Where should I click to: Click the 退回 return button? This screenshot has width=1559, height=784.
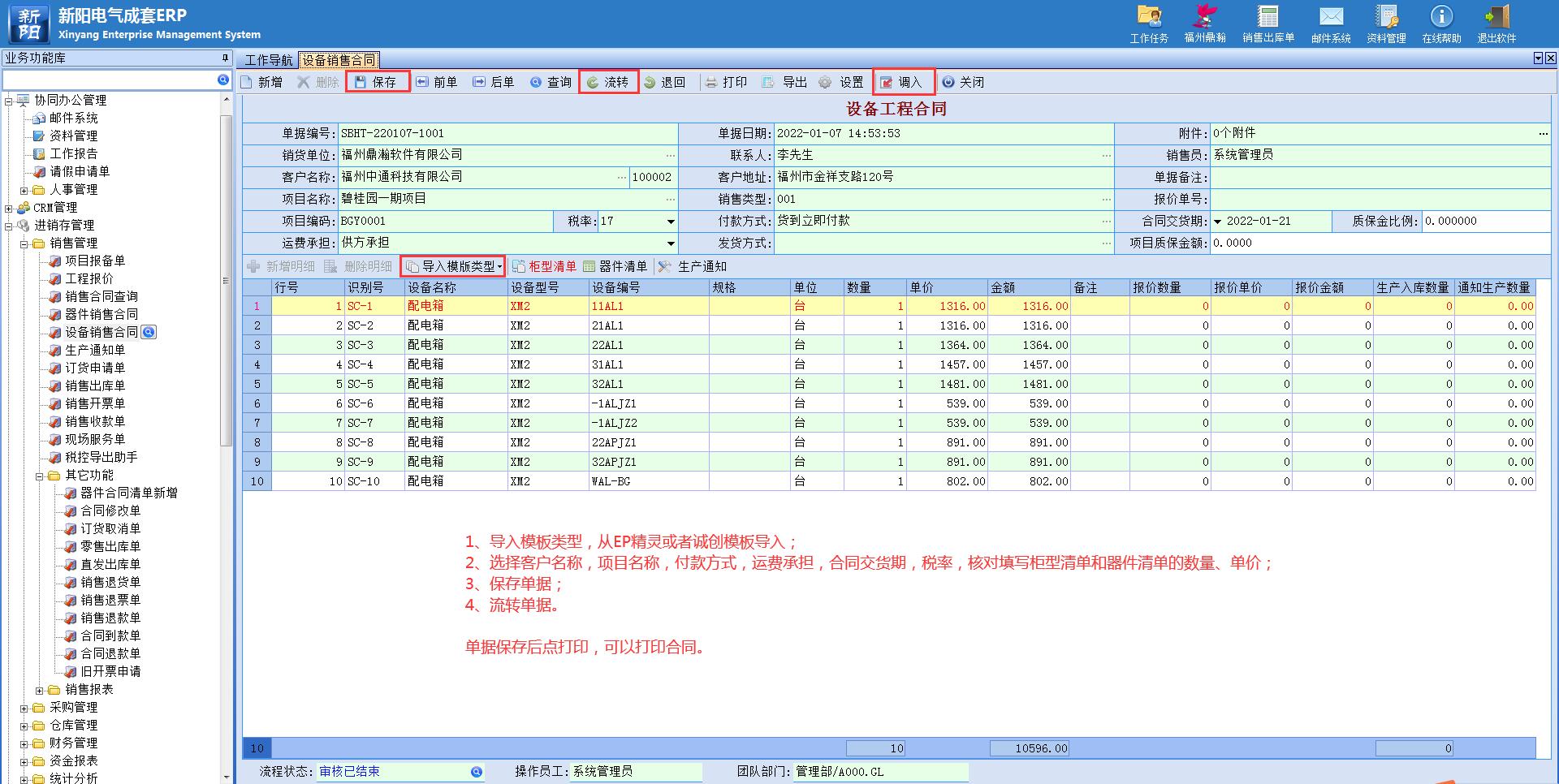665,82
